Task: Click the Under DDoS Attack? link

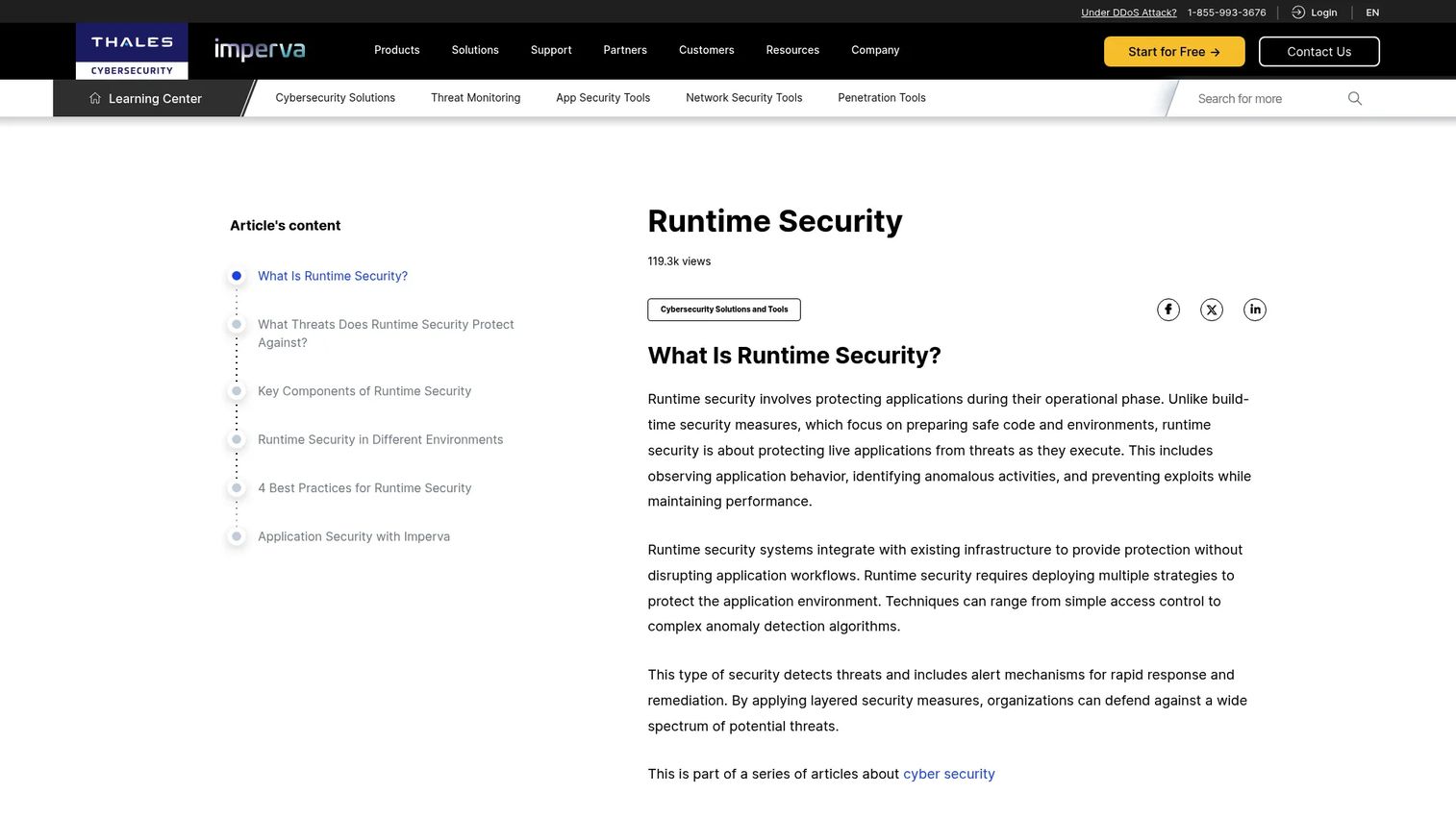Action: coord(1129,12)
